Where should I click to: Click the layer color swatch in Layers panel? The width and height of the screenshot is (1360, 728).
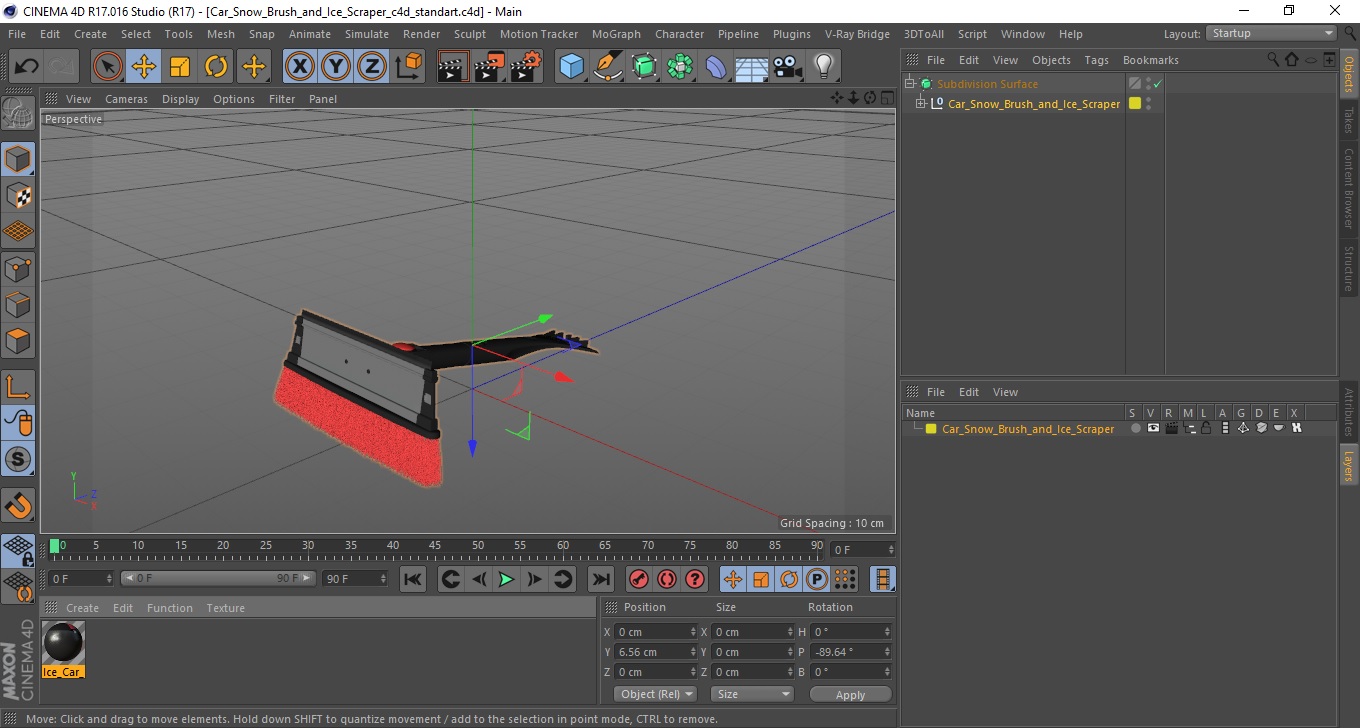click(x=931, y=429)
